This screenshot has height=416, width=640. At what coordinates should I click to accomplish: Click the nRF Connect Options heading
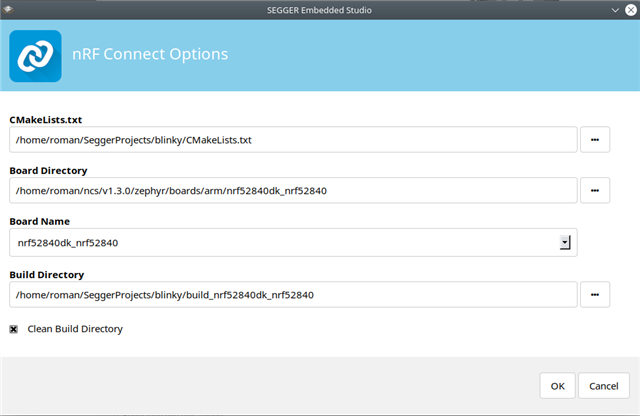click(x=150, y=54)
